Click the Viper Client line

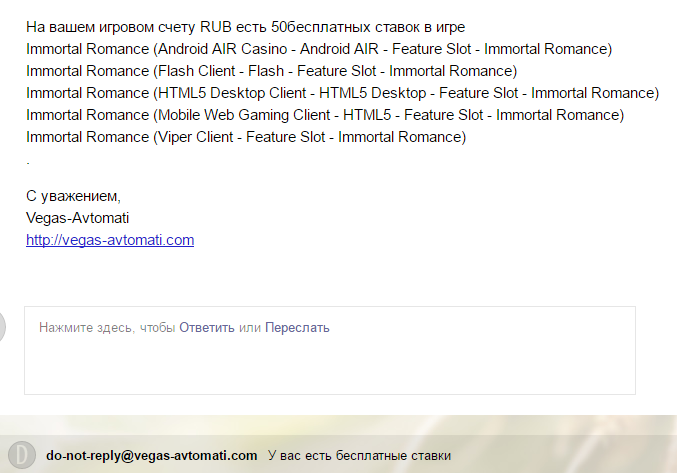coord(246,137)
